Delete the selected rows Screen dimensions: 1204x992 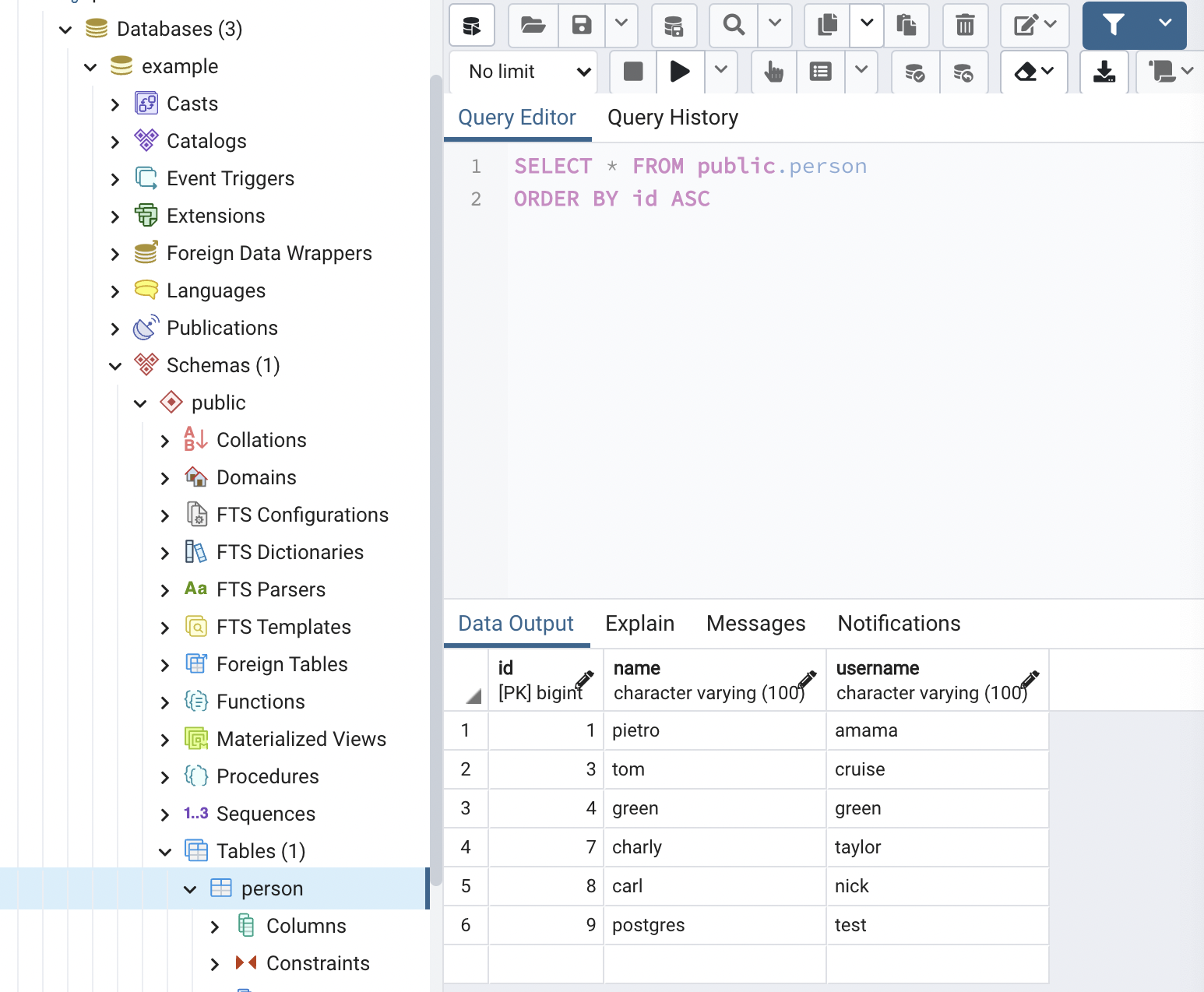click(x=965, y=25)
